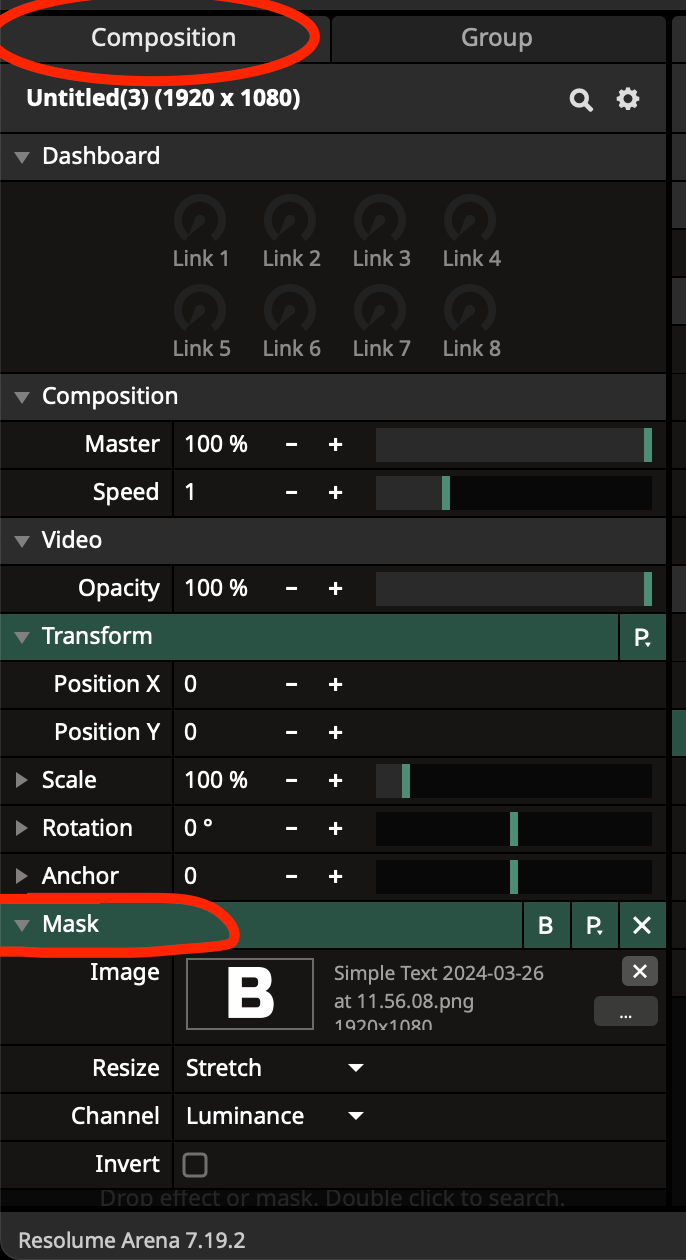Clear the mask image file
The image size is (686, 1260).
640,971
